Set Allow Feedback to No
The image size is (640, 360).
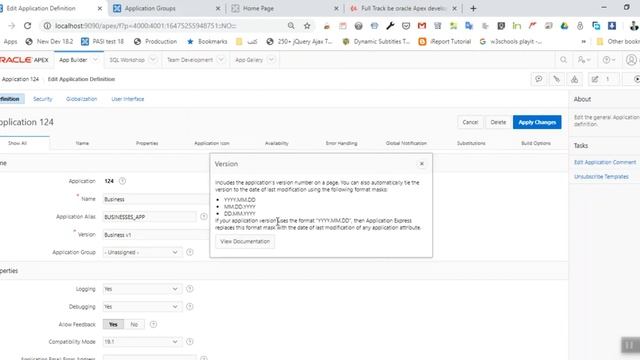(134, 324)
